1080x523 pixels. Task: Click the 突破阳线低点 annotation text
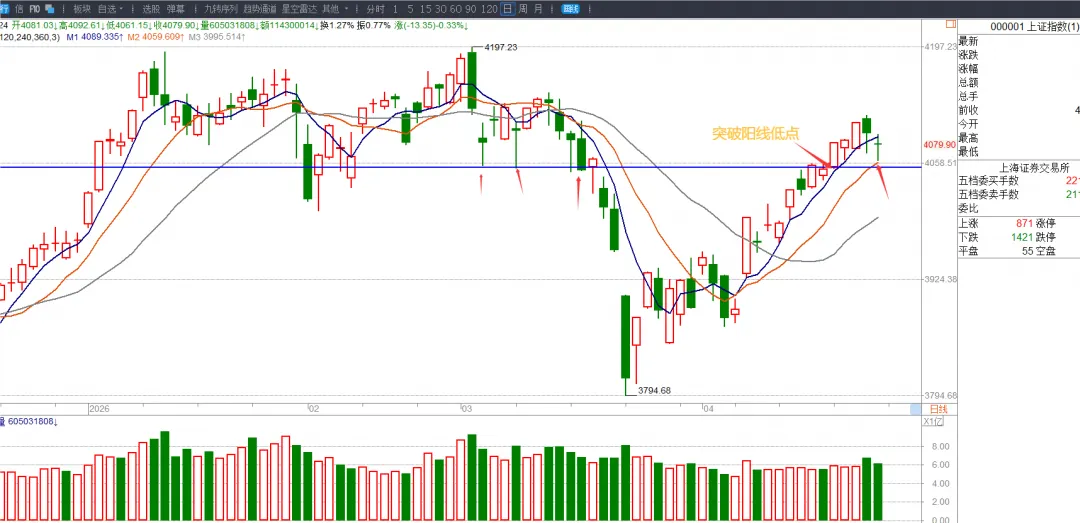(x=756, y=134)
